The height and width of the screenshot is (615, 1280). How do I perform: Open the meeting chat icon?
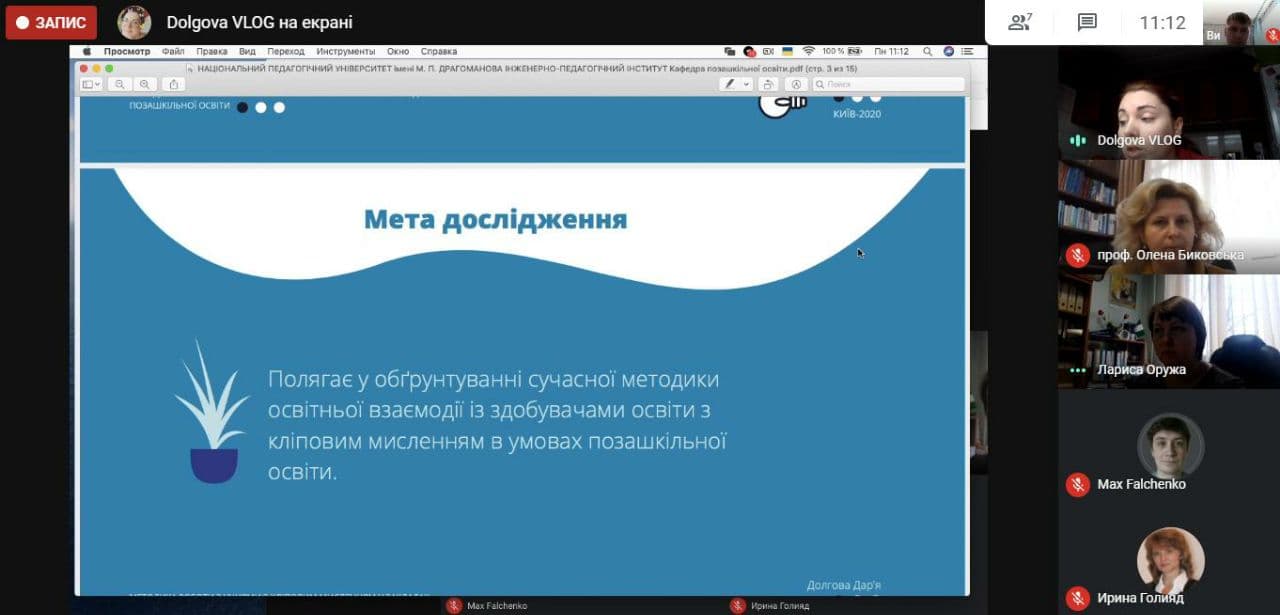pos(1087,22)
